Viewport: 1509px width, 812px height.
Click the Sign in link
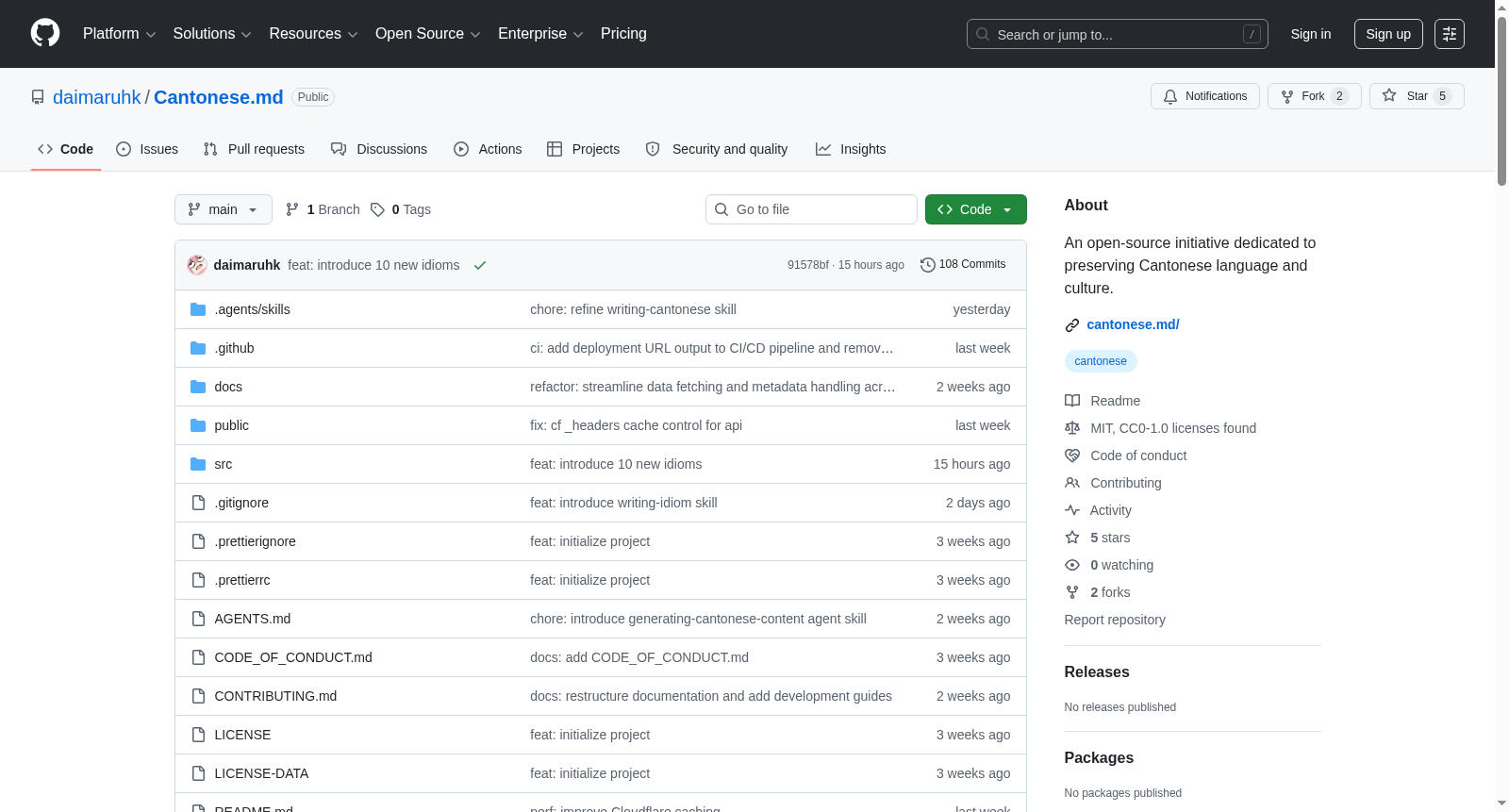[1311, 34]
